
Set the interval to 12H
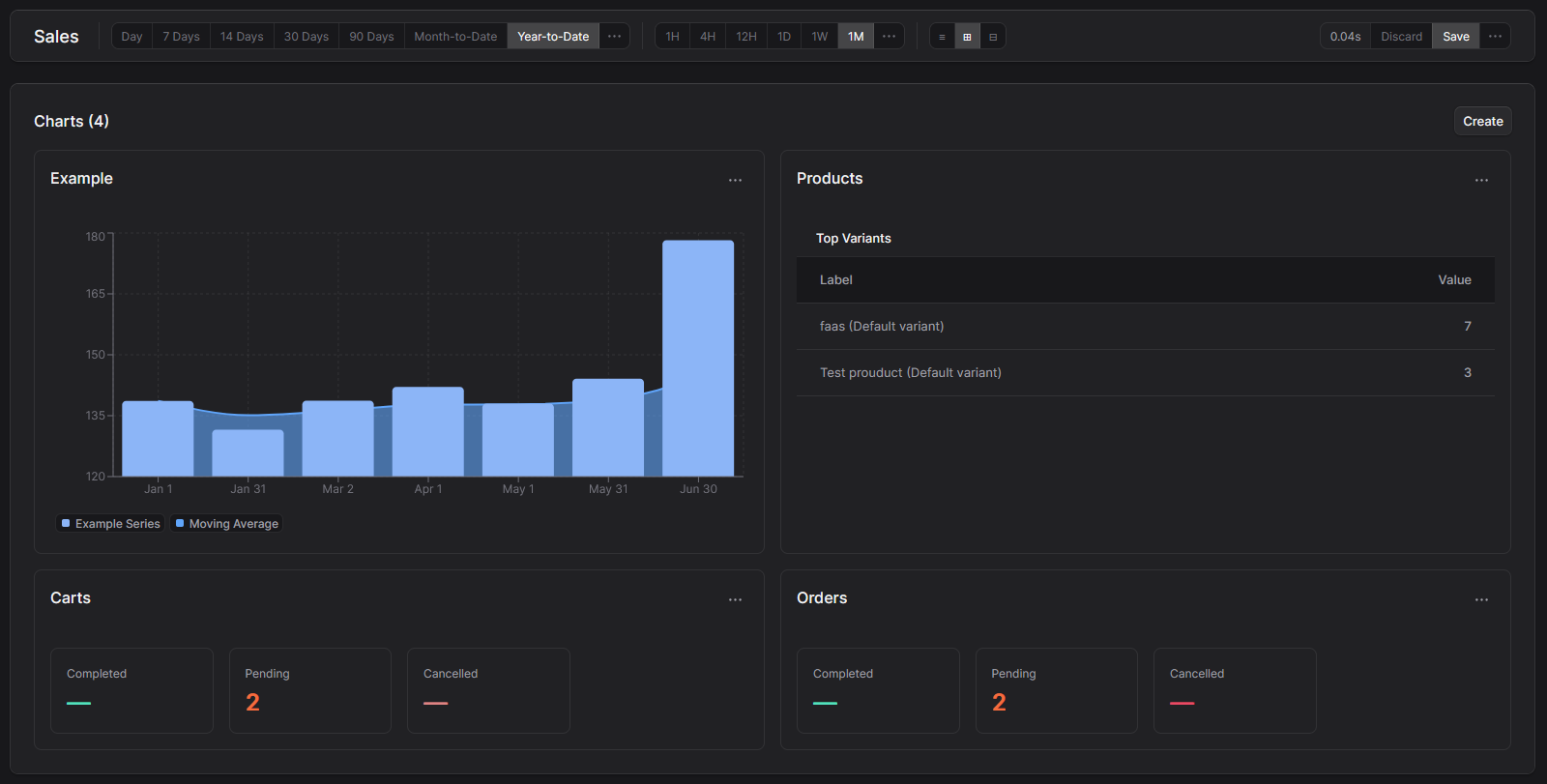coord(746,37)
